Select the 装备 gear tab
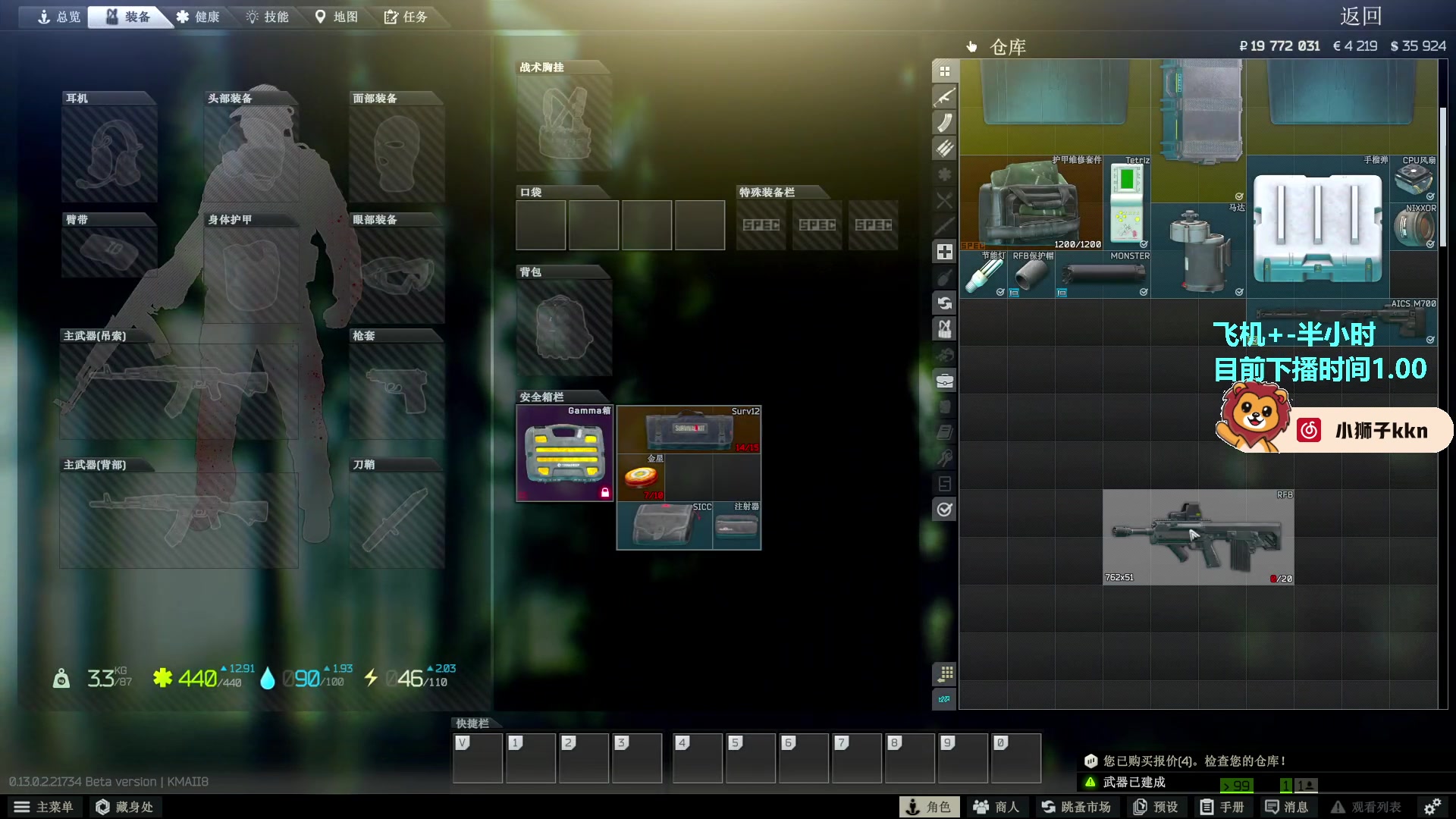The image size is (1456, 819). click(127, 17)
